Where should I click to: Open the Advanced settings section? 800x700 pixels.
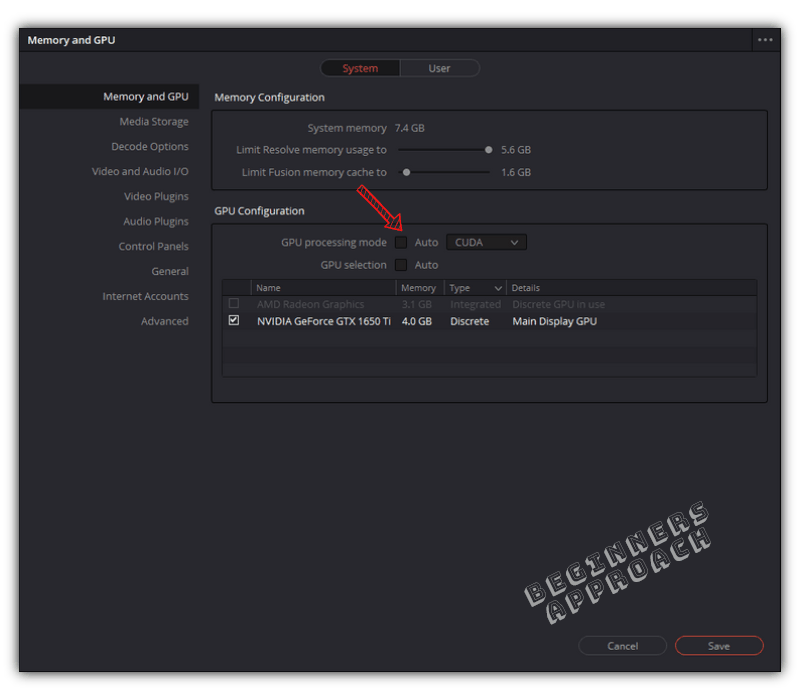click(165, 321)
